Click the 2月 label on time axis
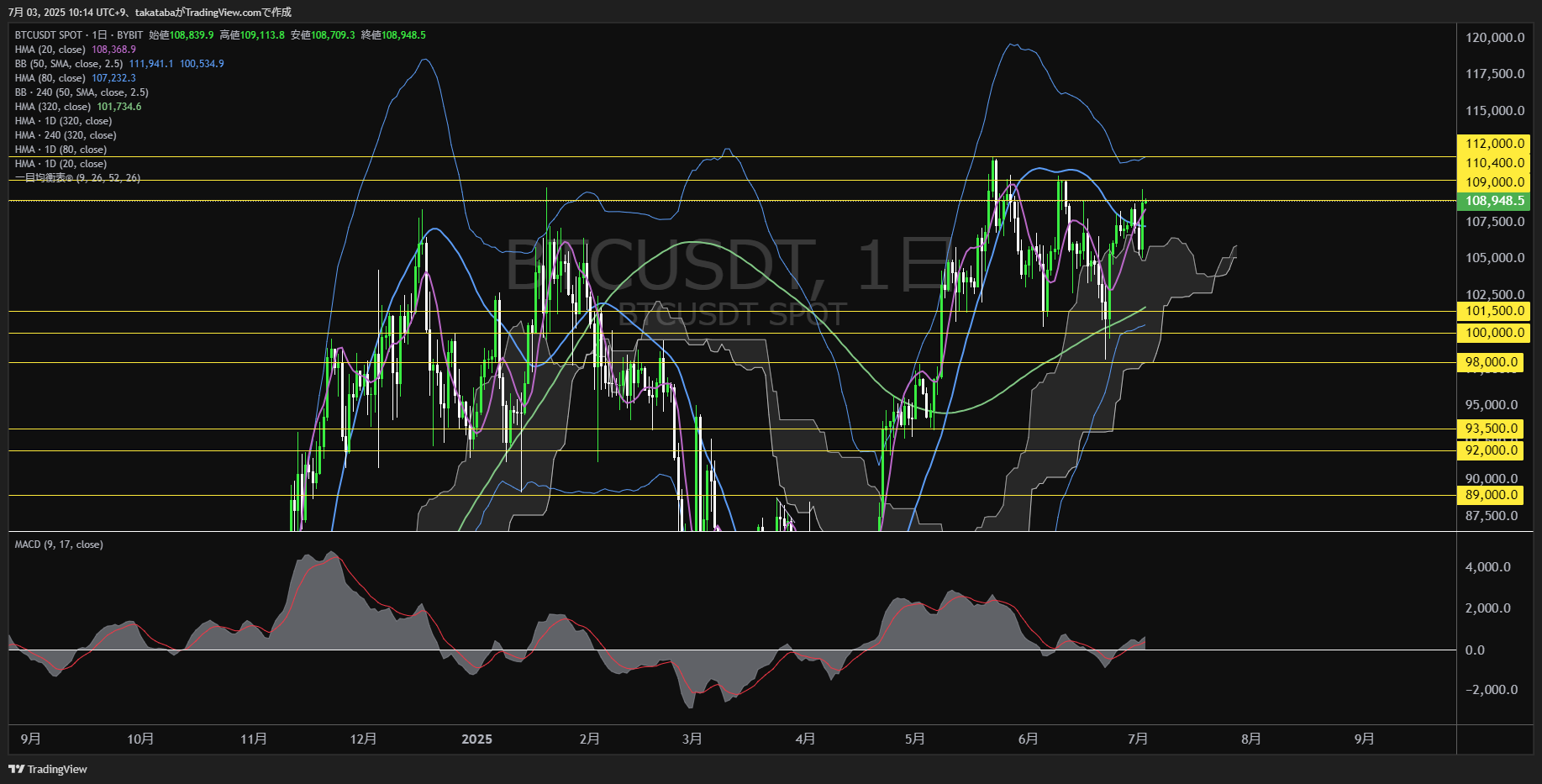The image size is (1542, 784). click(590, 739)
